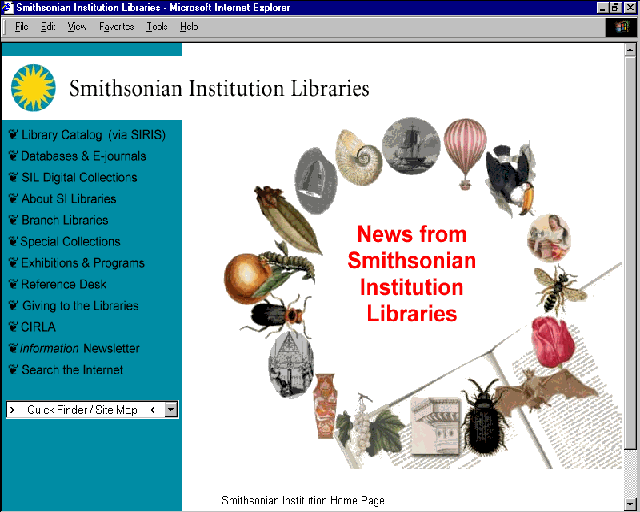Click the sailing ship image
Viewport: 640px width, 512px height.
(410, 144)
